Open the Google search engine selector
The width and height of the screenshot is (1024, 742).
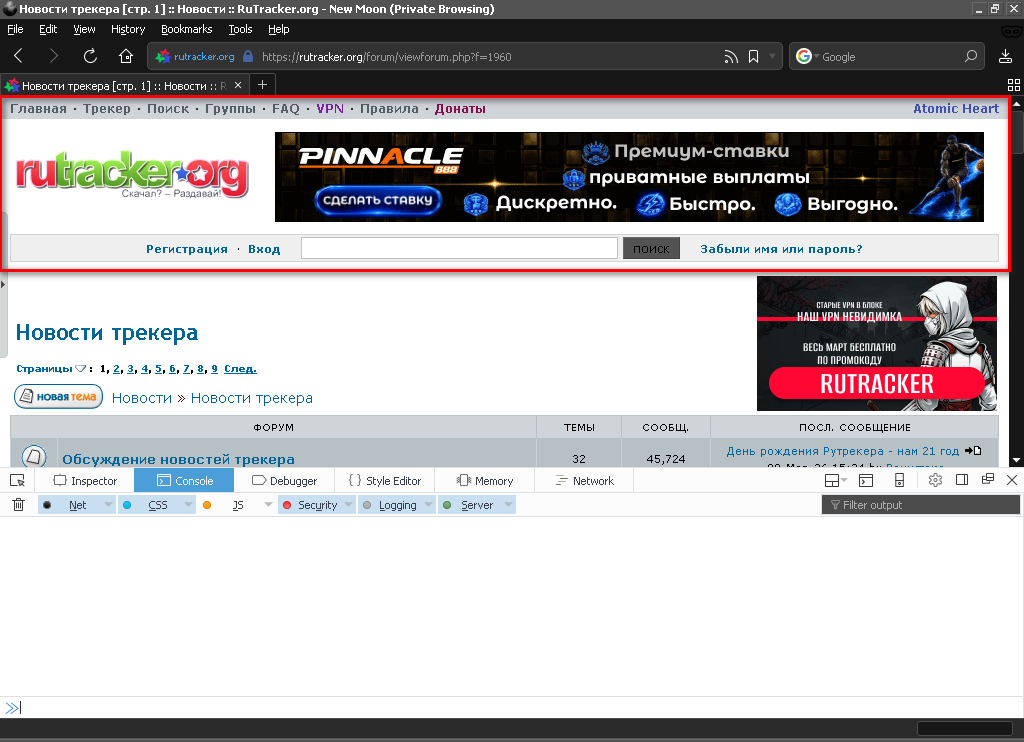(x=807, y=56)
